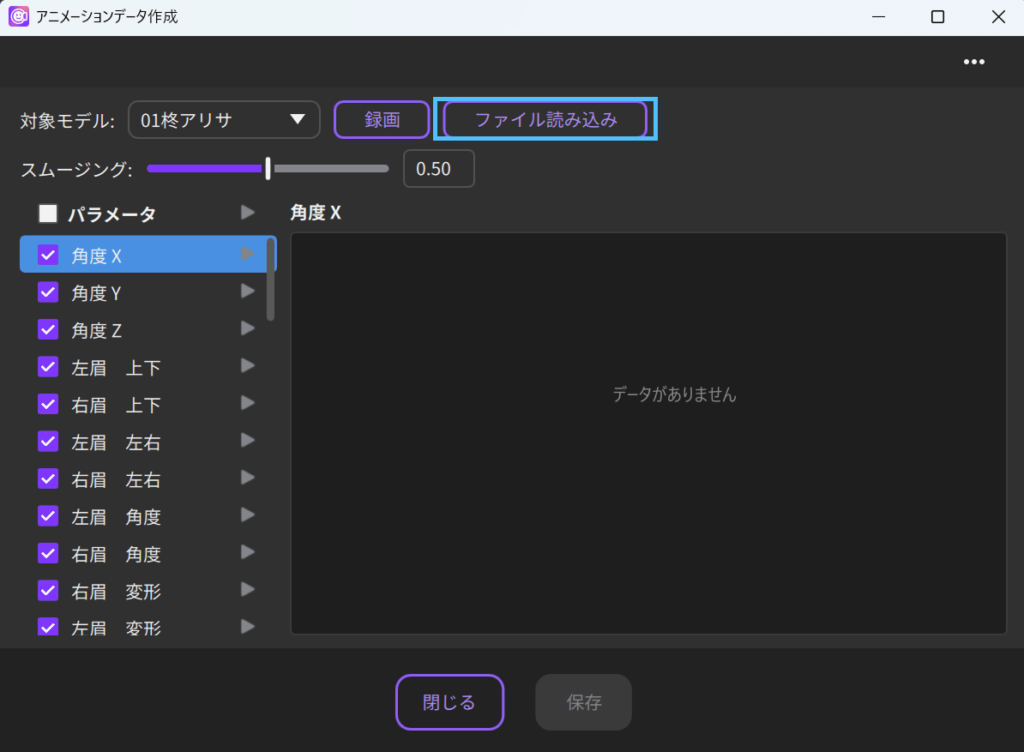The height and width of the screenshot is (752, 1024).
Task: Click the スムージング slider handle
Action: [x=268, y=169]
